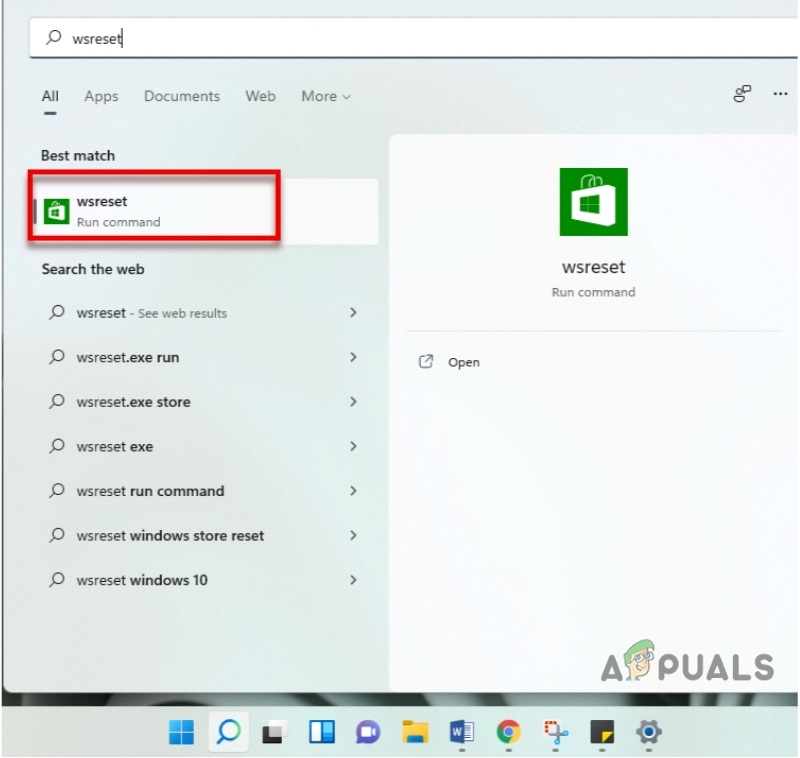Open Microsoft Word from the taskbar
Screen dimensions: 800x758
click(462, 732)
